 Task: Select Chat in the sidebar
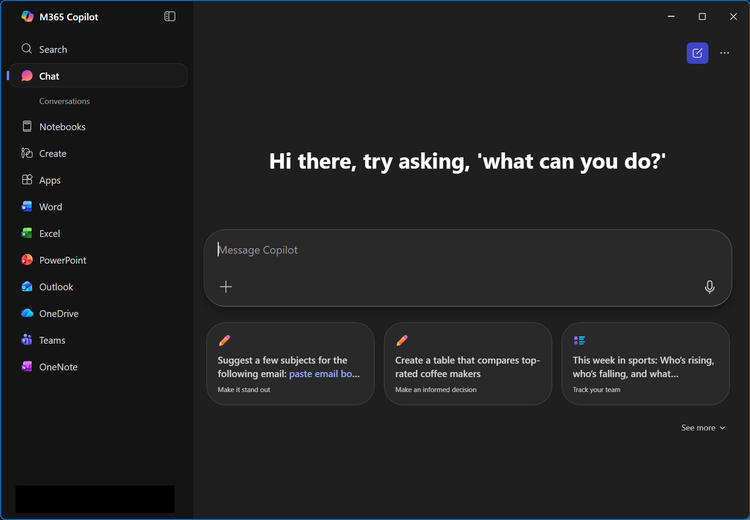[49, 76]
